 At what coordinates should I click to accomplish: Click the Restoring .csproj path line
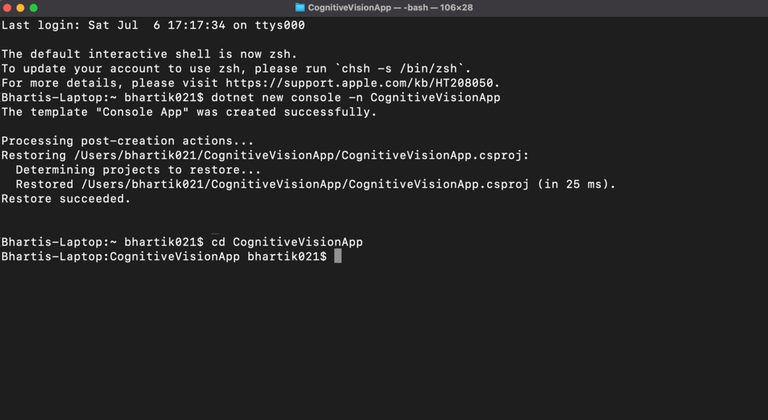[265, 155]
